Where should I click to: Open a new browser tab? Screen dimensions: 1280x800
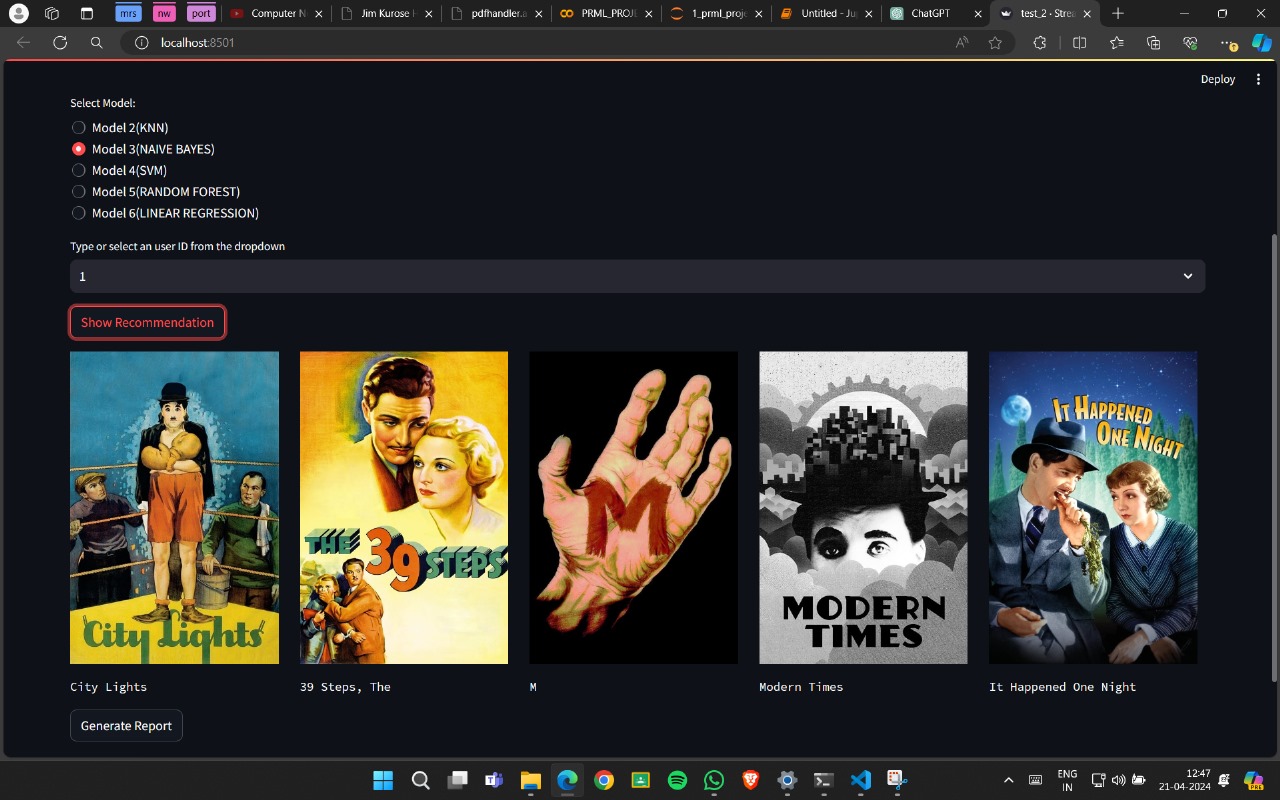click(x=1118, y=14)
